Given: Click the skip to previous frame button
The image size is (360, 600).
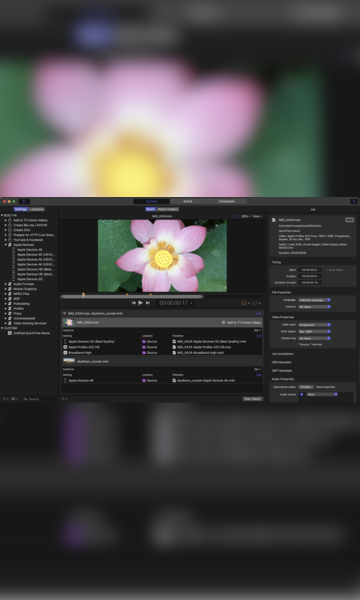Looking at the screenshot, I should pos(134,303).
